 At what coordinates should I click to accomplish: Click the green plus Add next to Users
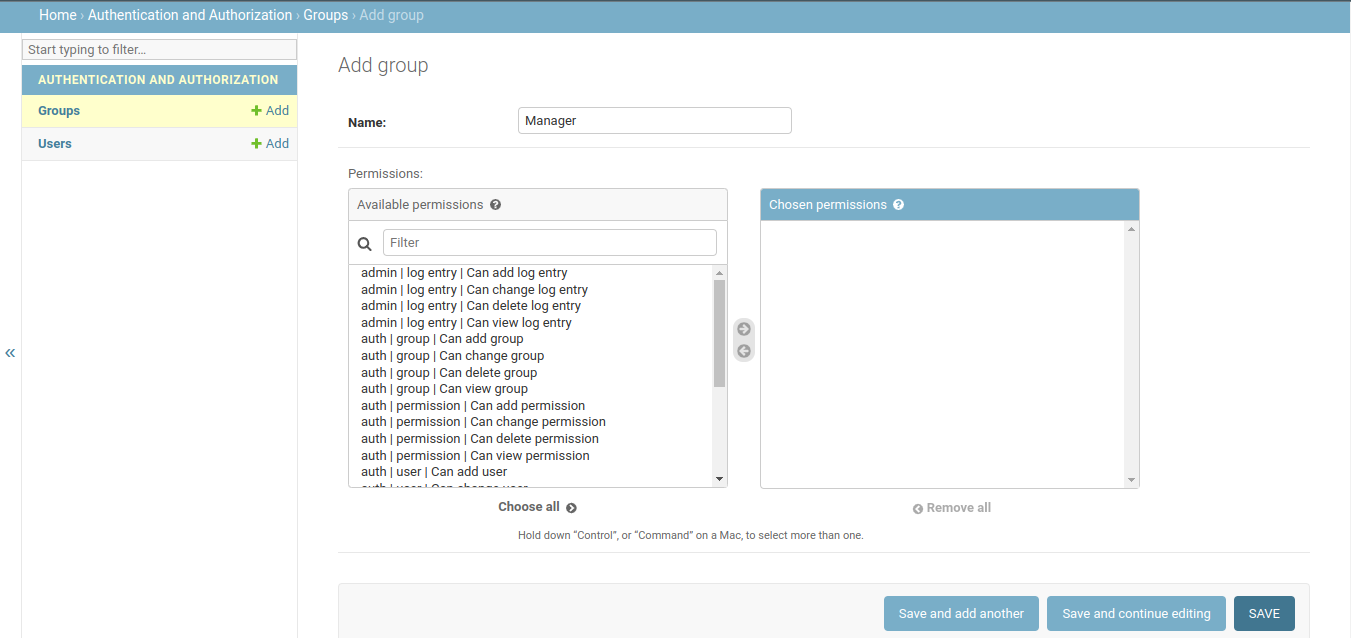270,144
